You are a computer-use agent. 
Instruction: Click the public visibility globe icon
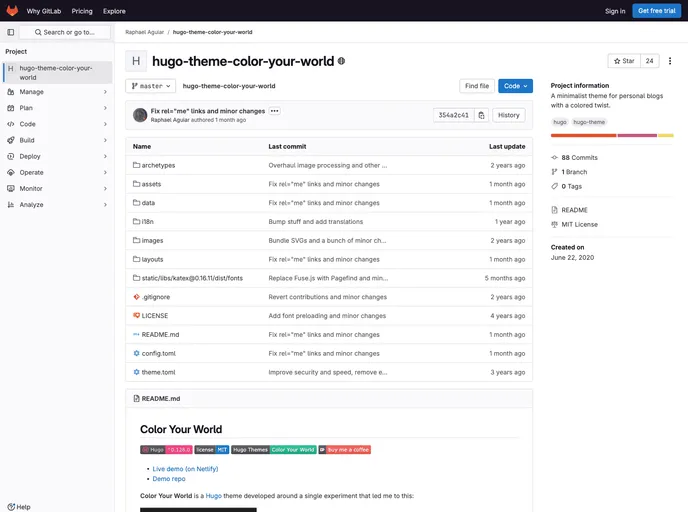click(x=341, y=61)
